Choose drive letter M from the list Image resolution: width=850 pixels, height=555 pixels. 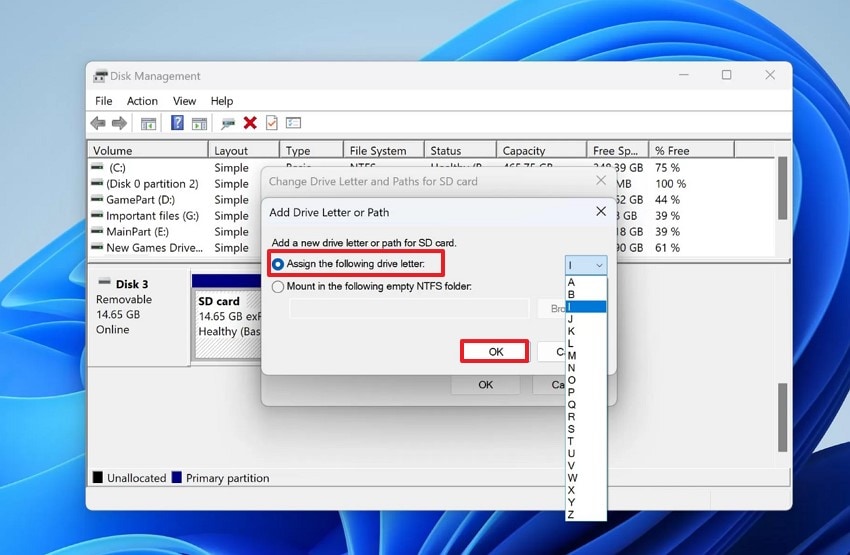pos(585,356)
